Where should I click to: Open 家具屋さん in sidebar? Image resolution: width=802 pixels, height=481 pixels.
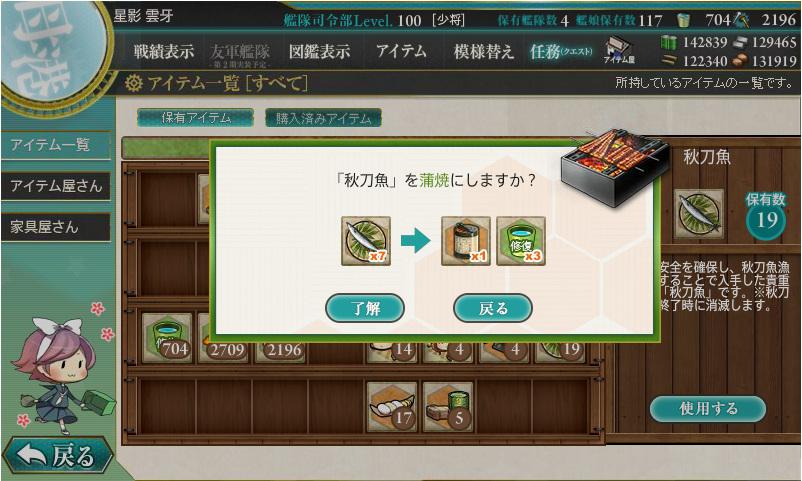pyautogui.click(x=56, y=227)
